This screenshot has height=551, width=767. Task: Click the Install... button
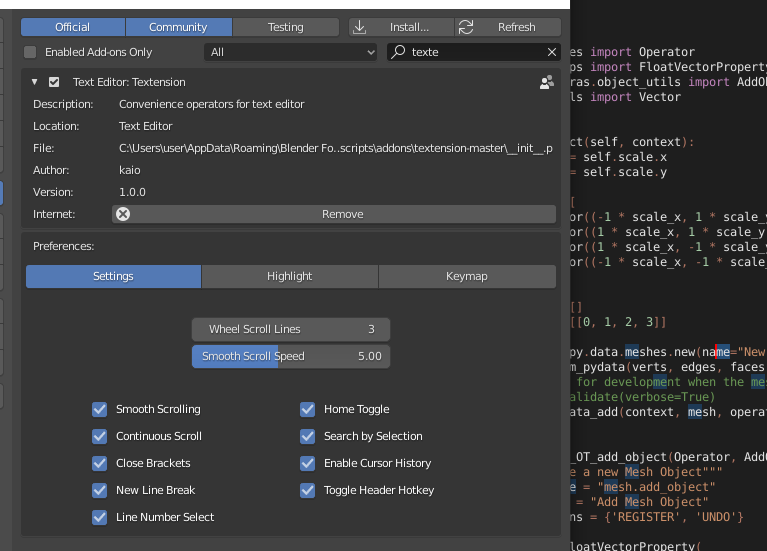pyautogui.click(x=402, y=27)
